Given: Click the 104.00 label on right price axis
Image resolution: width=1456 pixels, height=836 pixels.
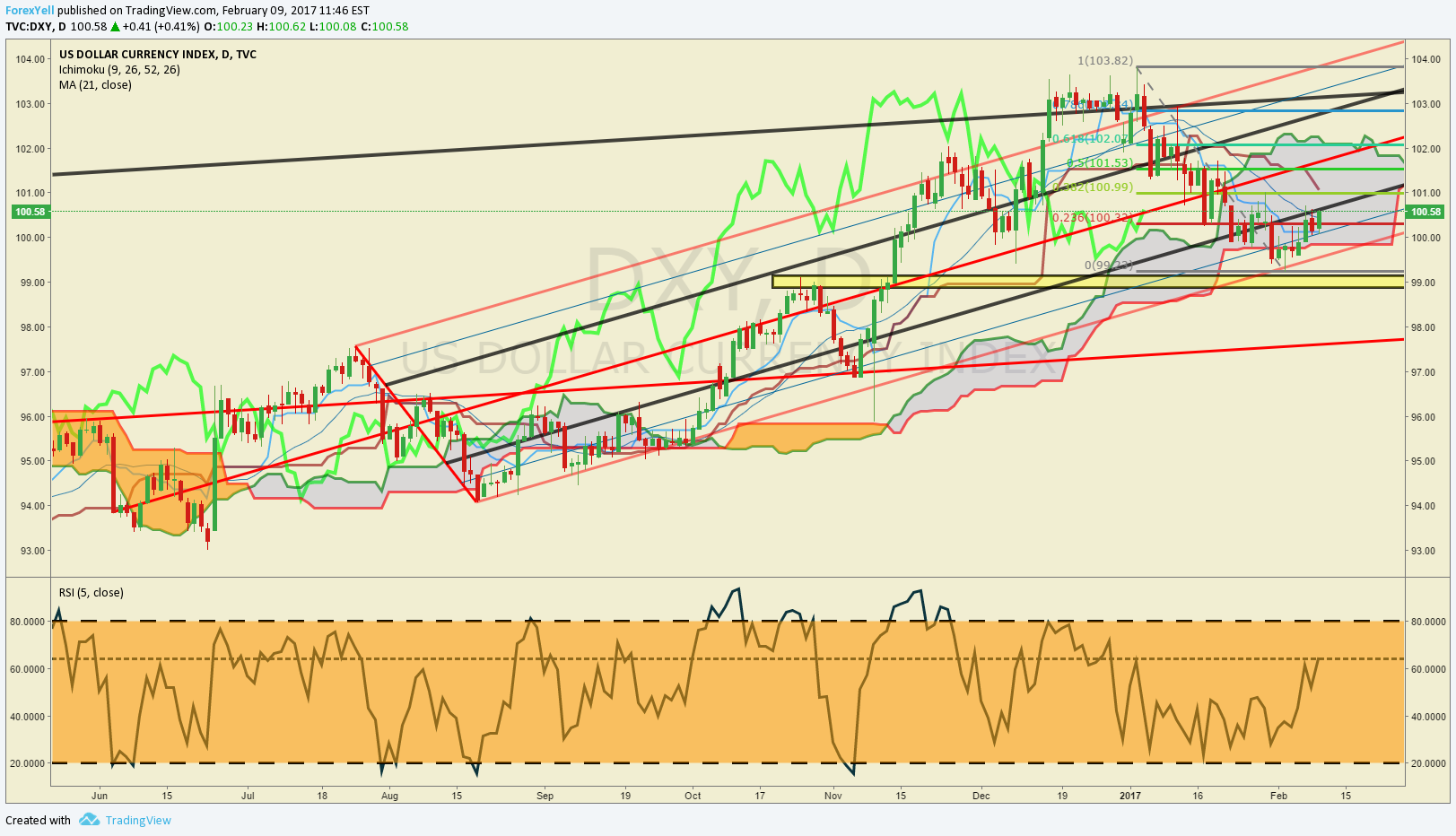Looking at the screenshot, I should point(1425,59).
